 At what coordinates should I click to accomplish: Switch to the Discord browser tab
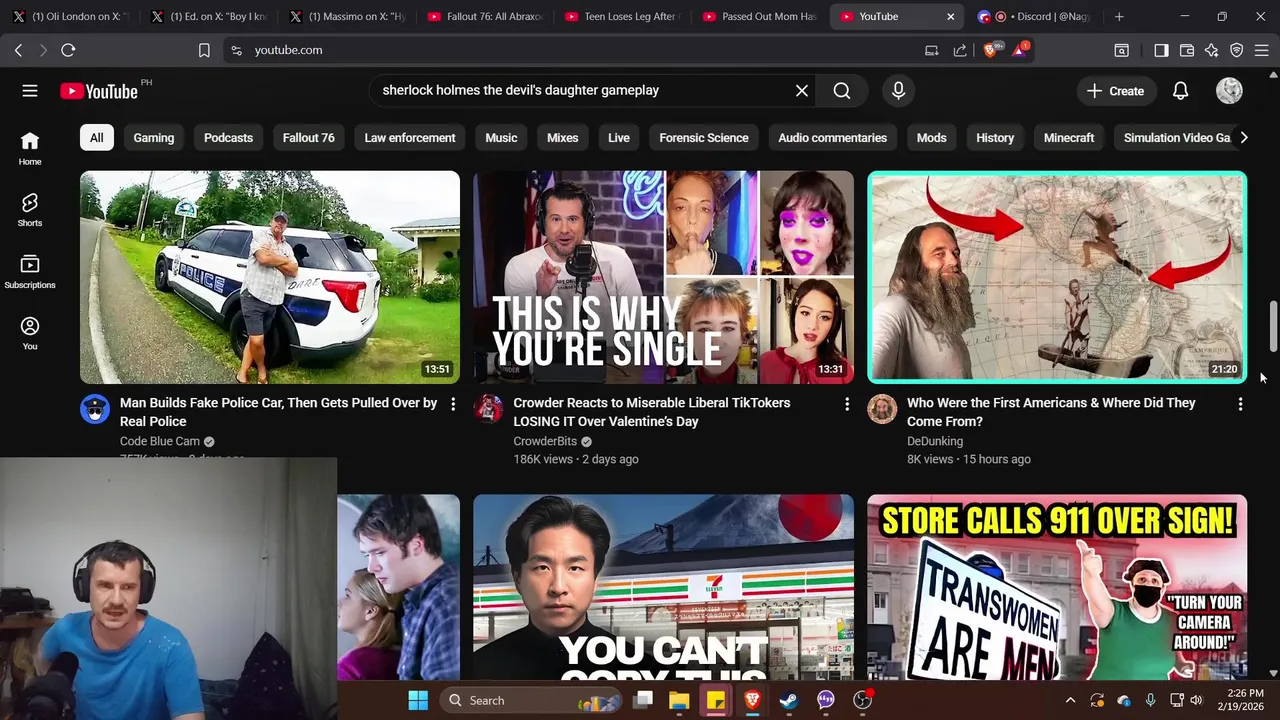tap(1036, 17)
